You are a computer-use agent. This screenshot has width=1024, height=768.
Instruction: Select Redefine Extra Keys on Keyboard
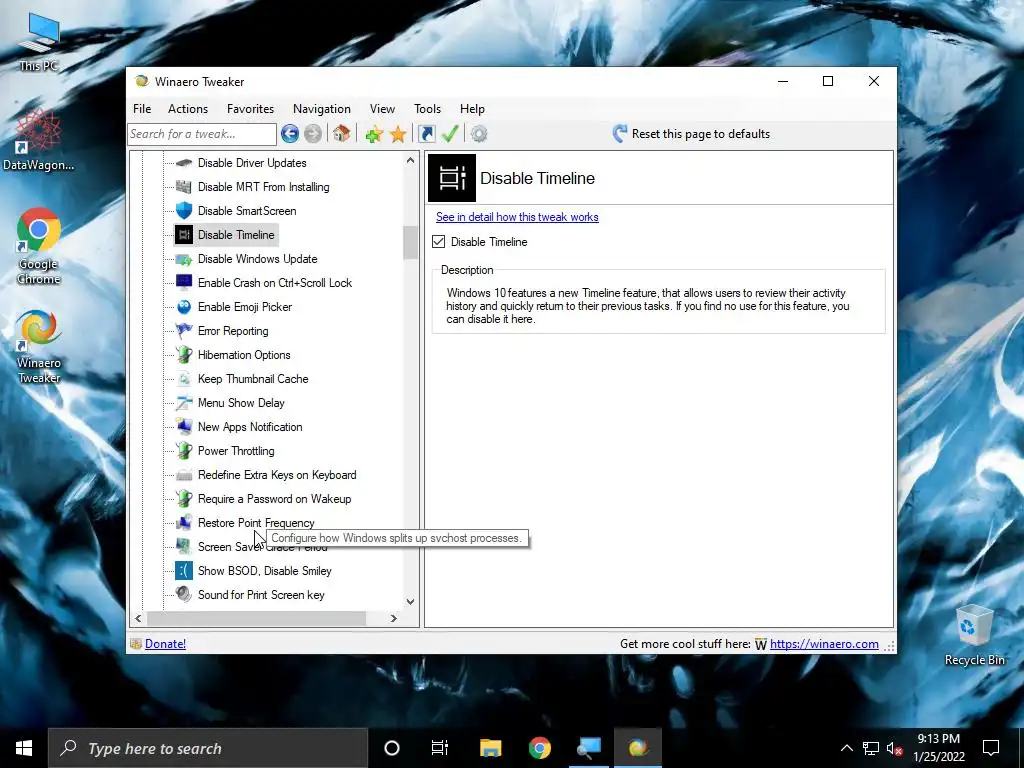tap(277, 475)
